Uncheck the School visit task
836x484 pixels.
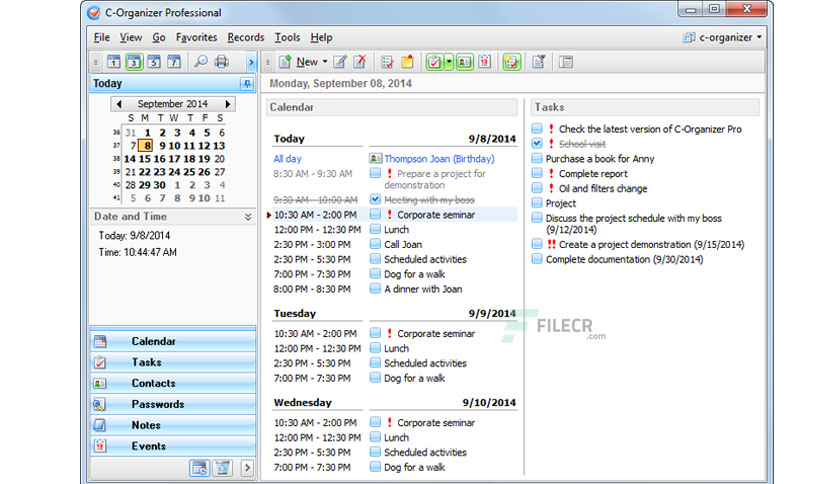tap(537, 143)
